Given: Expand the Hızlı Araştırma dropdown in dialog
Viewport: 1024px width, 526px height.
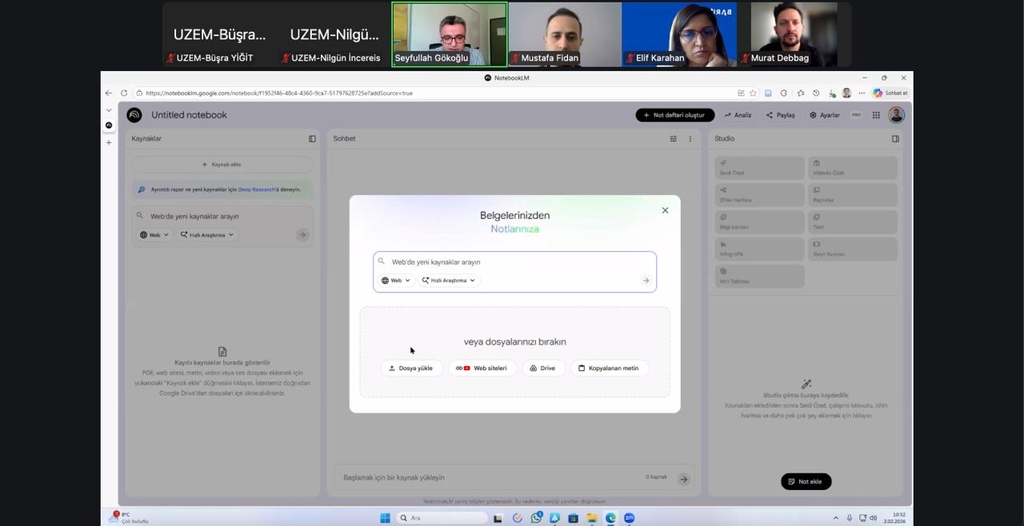Looking at the screenshot, I should [448, 281].
